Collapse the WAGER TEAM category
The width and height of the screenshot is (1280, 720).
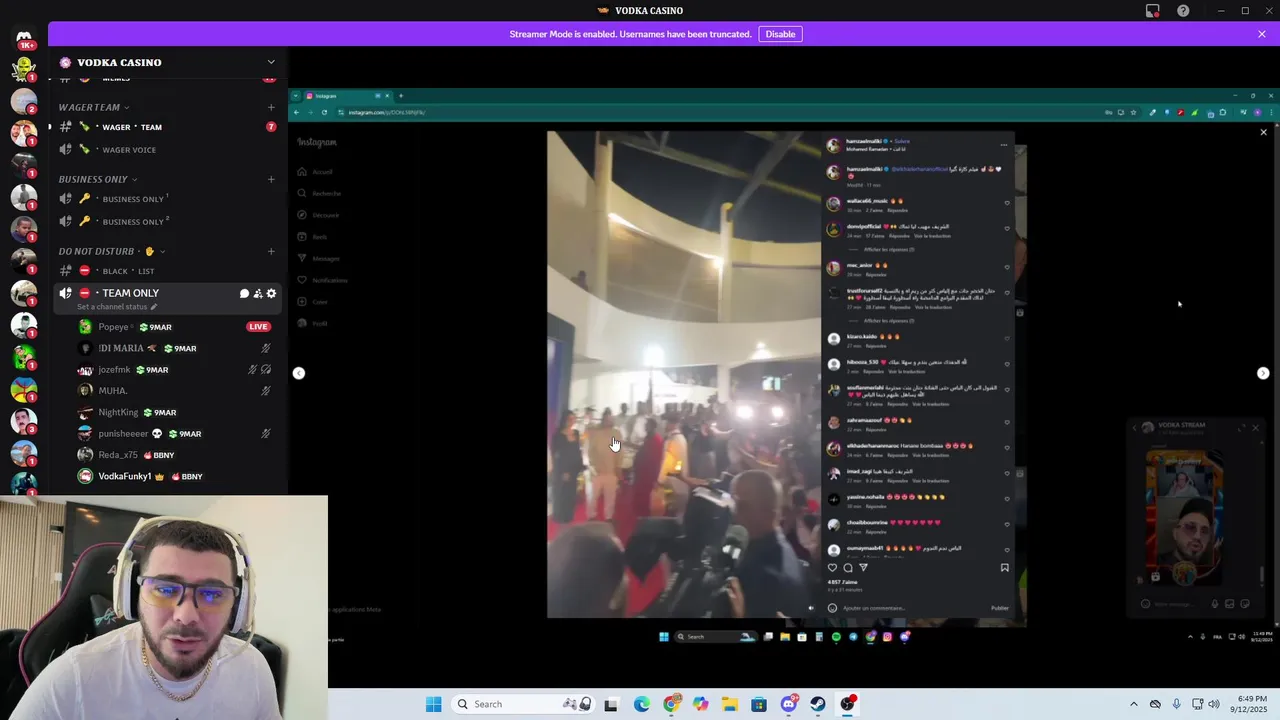click(93, 107)
